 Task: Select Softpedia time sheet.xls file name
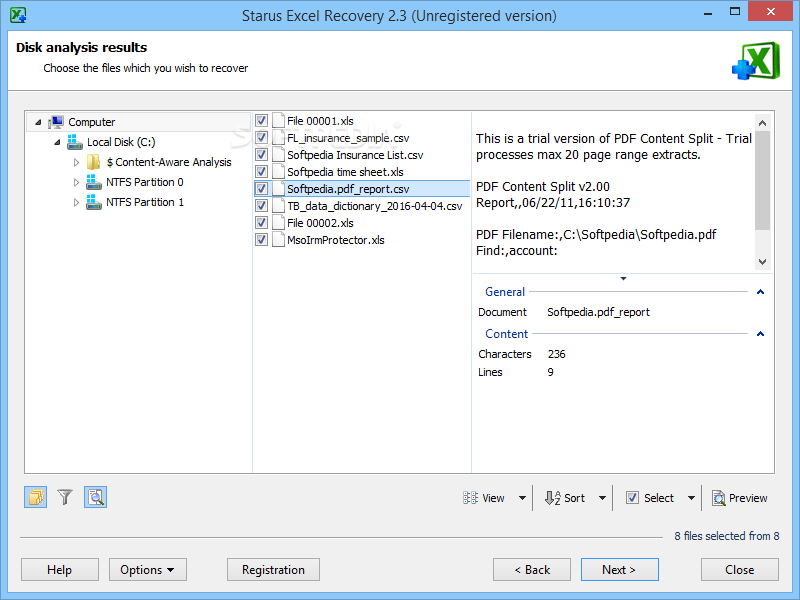345,172
